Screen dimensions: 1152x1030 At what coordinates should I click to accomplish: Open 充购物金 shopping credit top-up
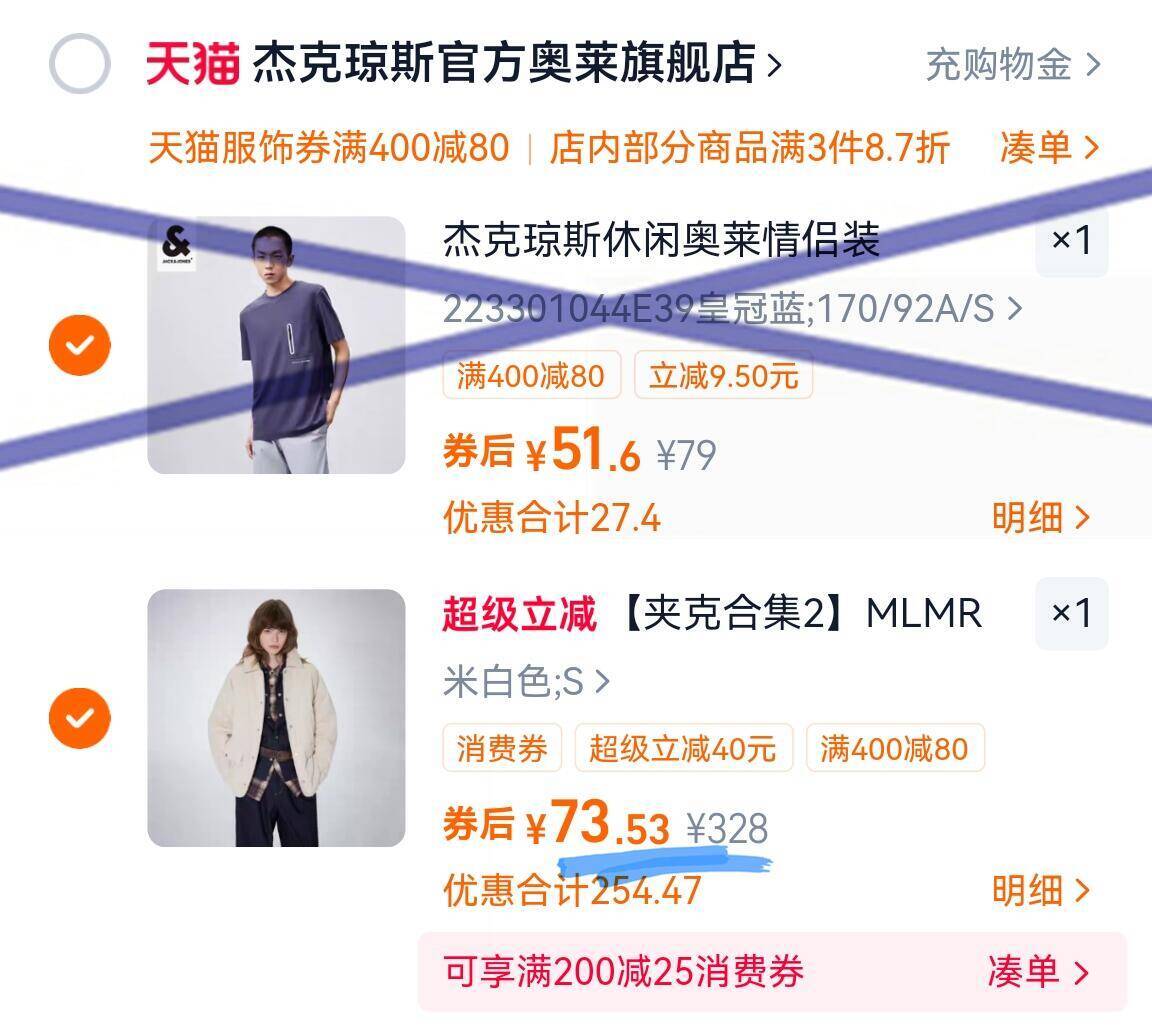[x=1013, y=65]
